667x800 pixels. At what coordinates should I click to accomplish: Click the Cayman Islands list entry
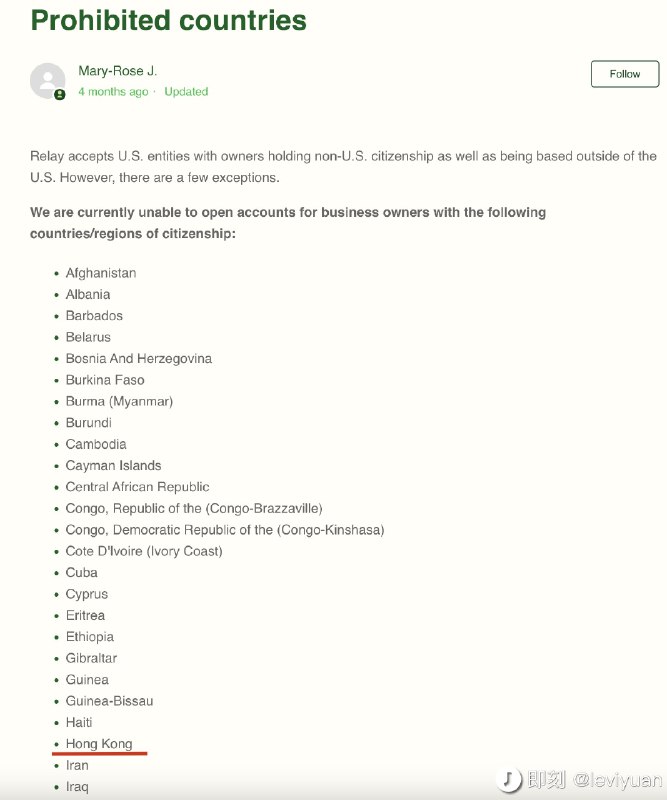click(113, 465)
